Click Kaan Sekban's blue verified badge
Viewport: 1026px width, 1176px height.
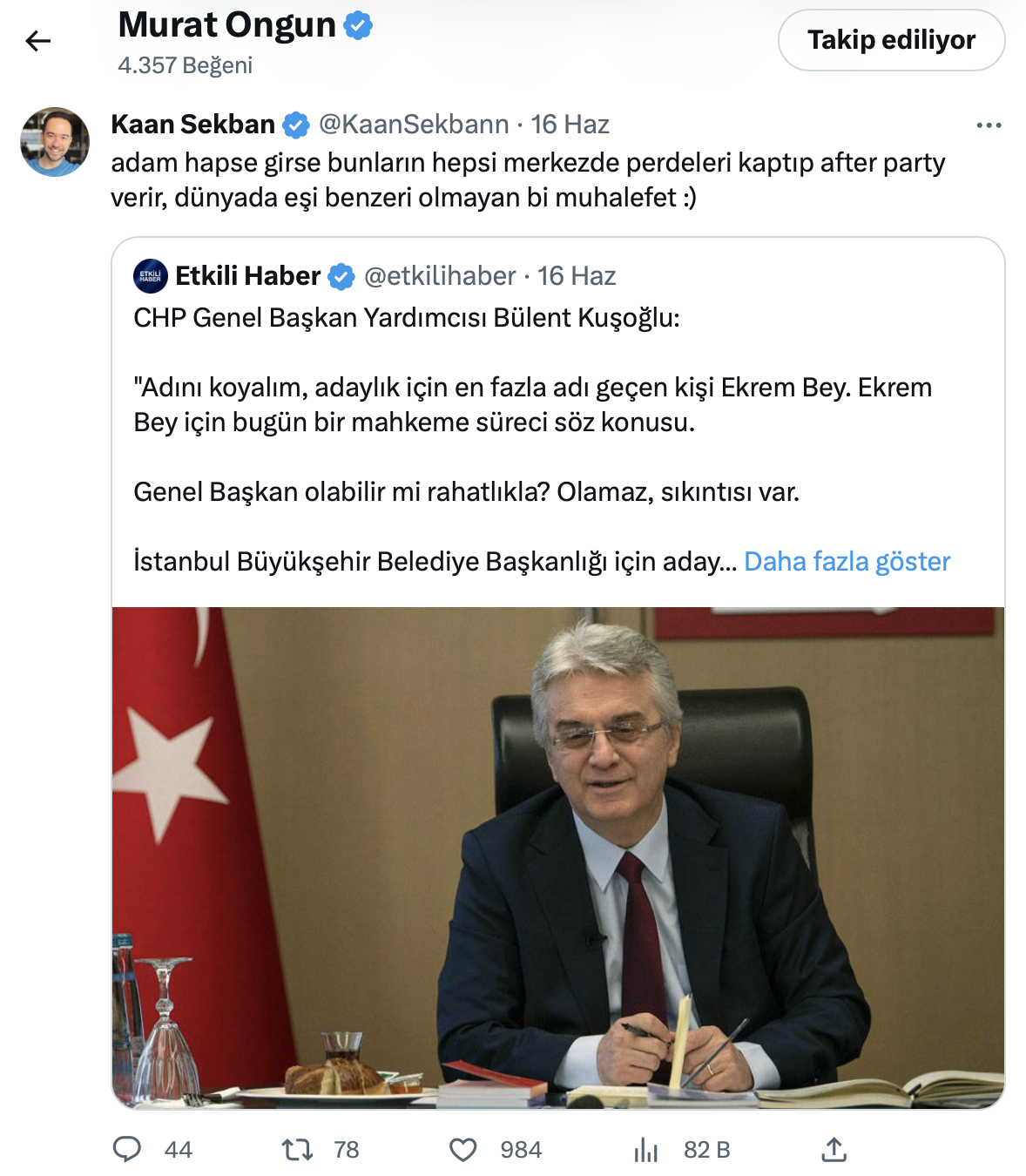(x=296, y=125)
